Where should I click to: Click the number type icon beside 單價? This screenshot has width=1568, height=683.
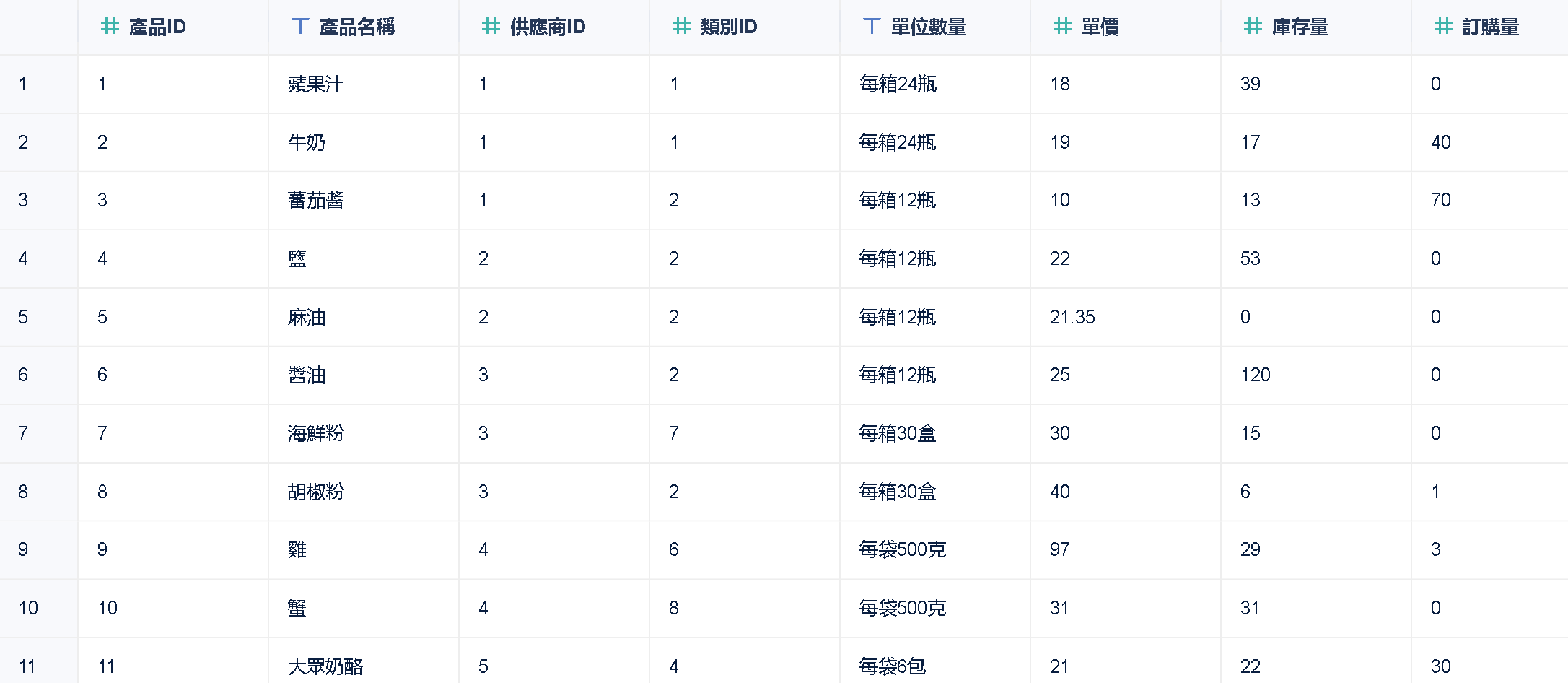coord(1062,27)
